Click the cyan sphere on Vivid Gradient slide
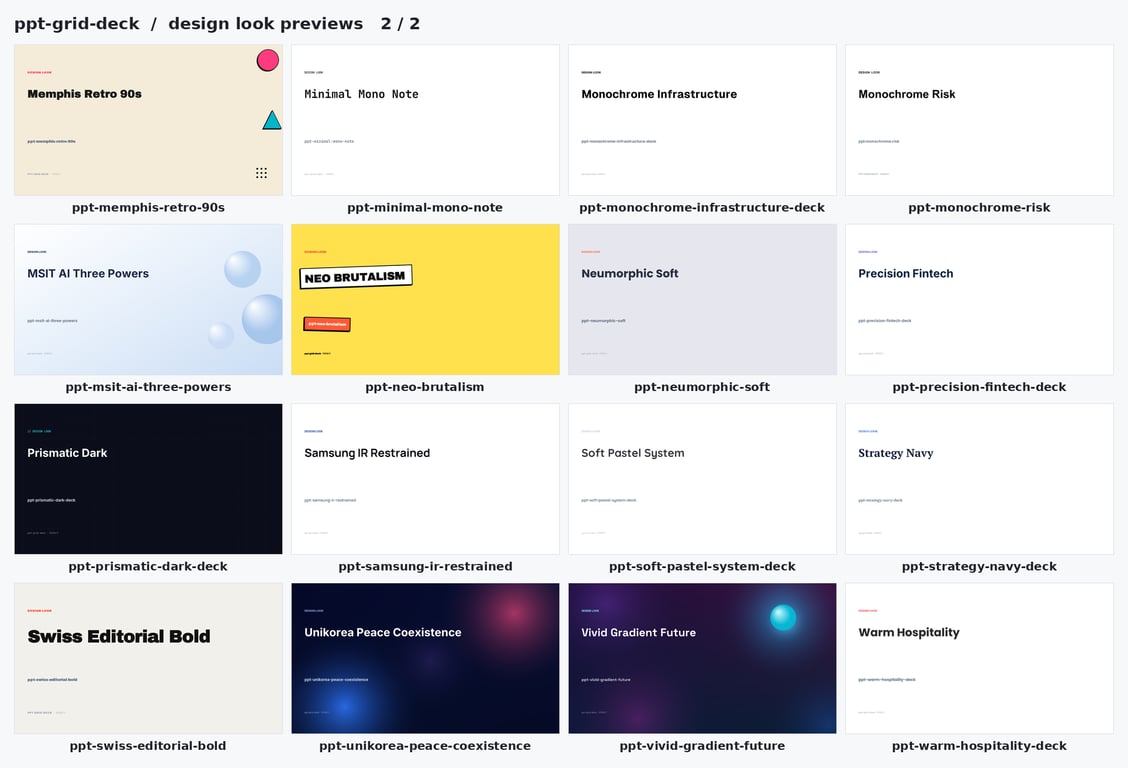1128x768 pixels. (x=783, y=617)
